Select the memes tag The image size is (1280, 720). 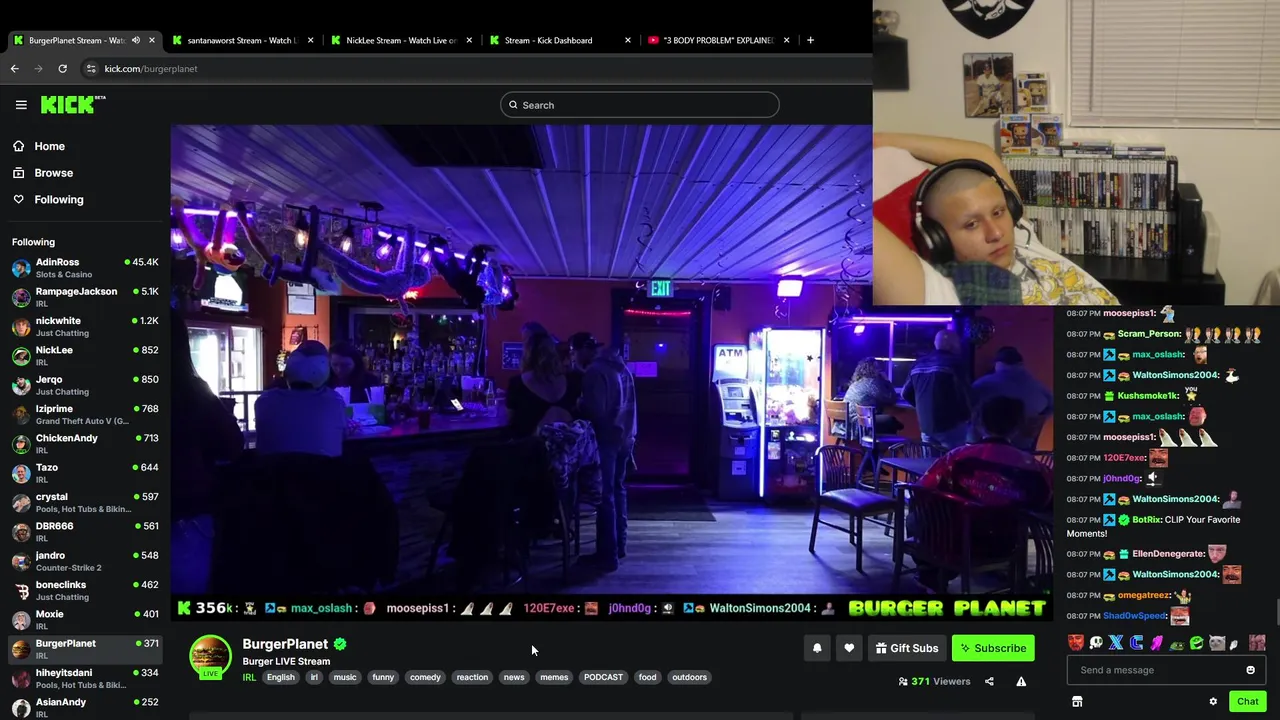click(554, 677)
